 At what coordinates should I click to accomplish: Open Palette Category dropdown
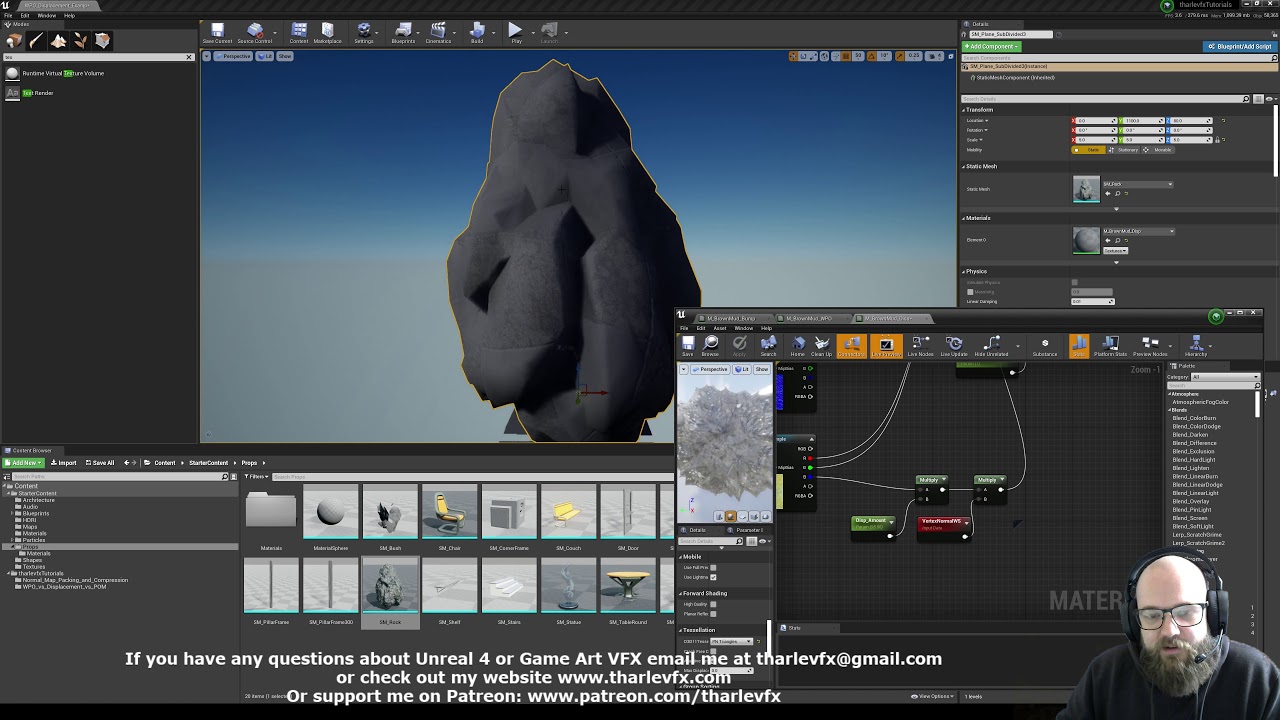click(1225, 377)
